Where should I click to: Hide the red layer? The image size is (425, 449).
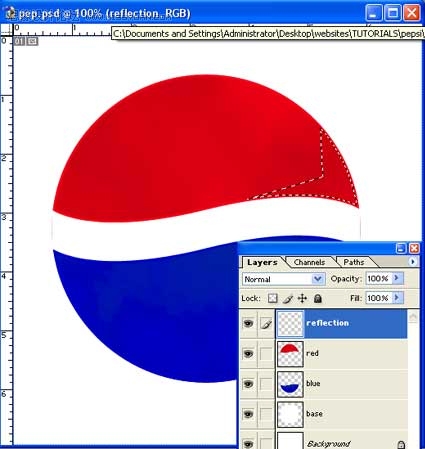coord(248,354)
